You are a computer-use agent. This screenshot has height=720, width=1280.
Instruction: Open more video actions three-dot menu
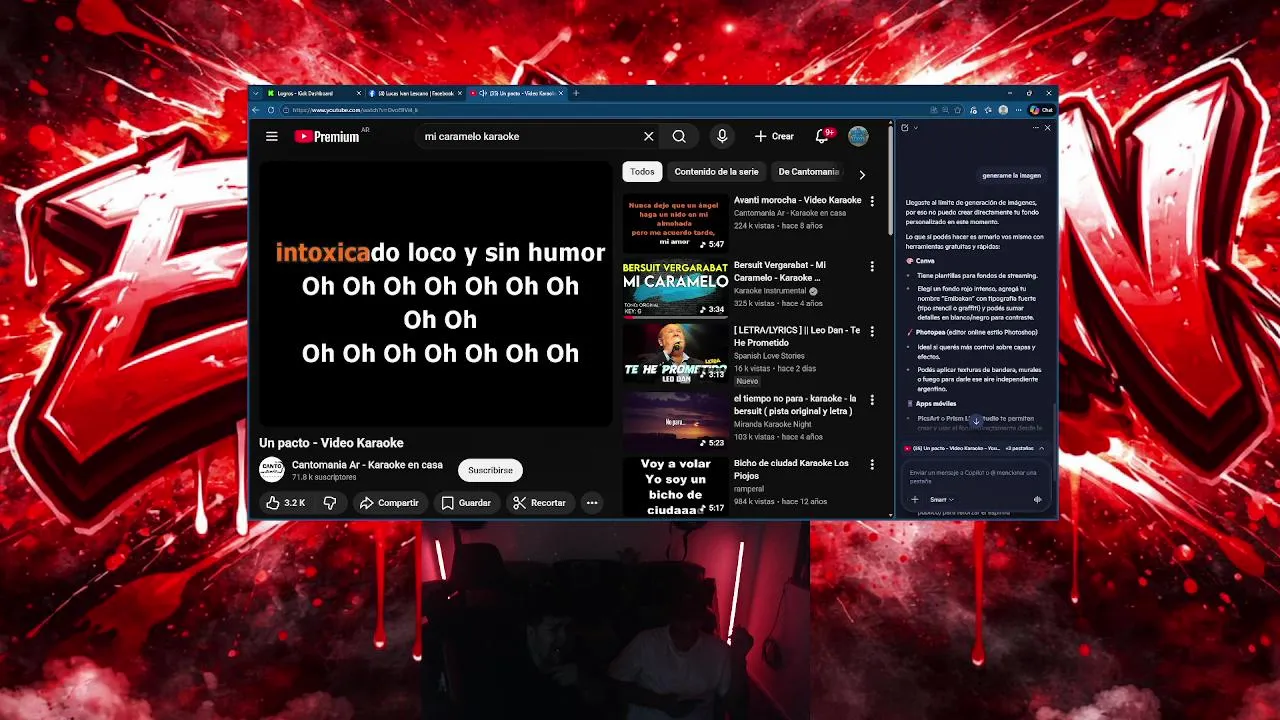tap(592, 503)
